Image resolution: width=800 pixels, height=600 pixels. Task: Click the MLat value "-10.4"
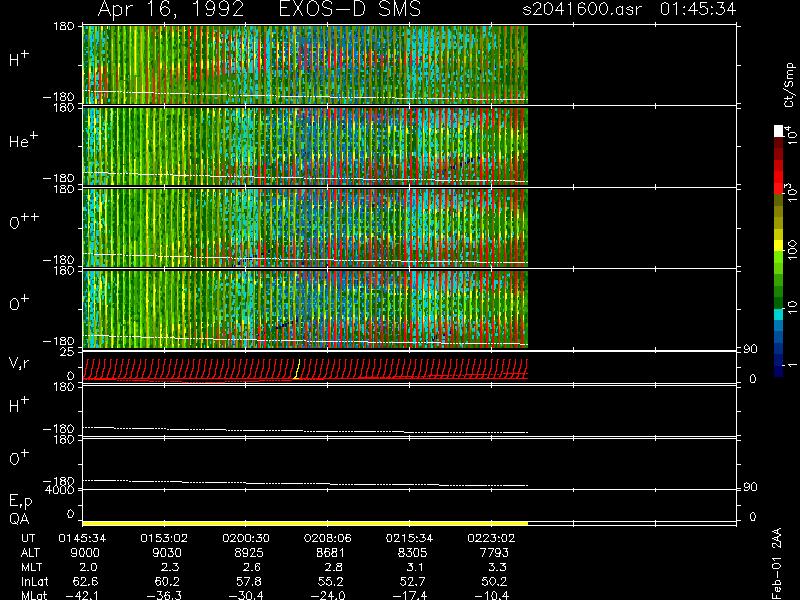pos(491,595)
